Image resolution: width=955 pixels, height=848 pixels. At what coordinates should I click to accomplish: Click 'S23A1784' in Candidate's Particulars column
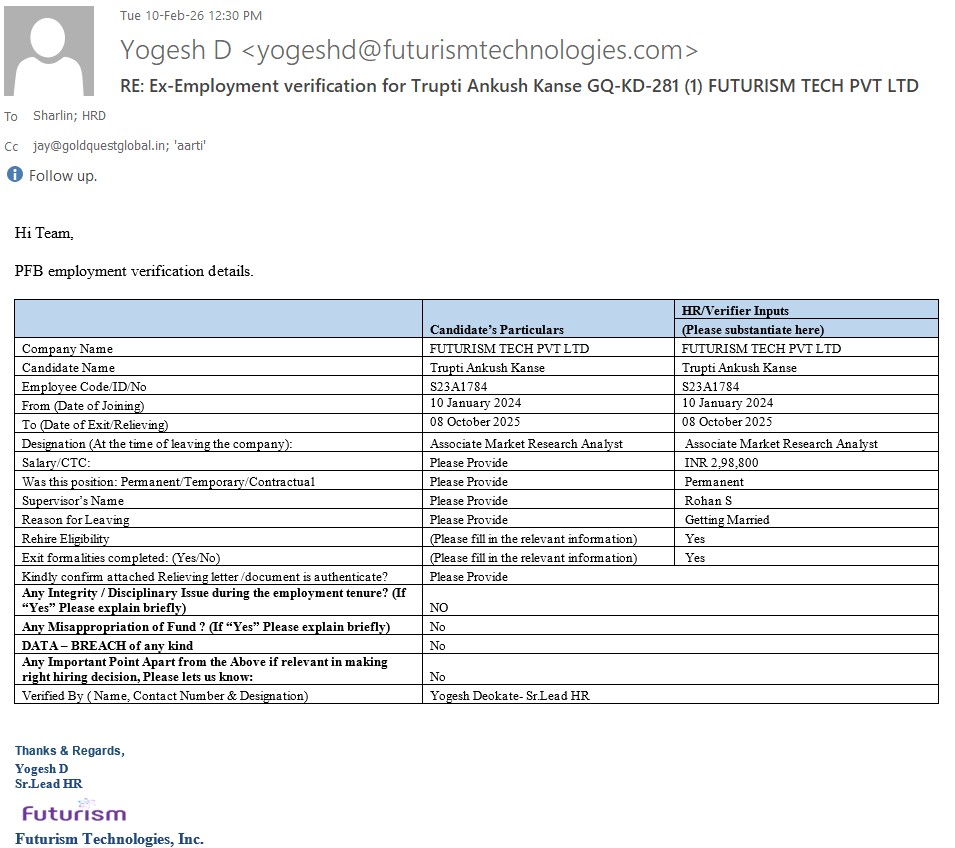[458, 386]
